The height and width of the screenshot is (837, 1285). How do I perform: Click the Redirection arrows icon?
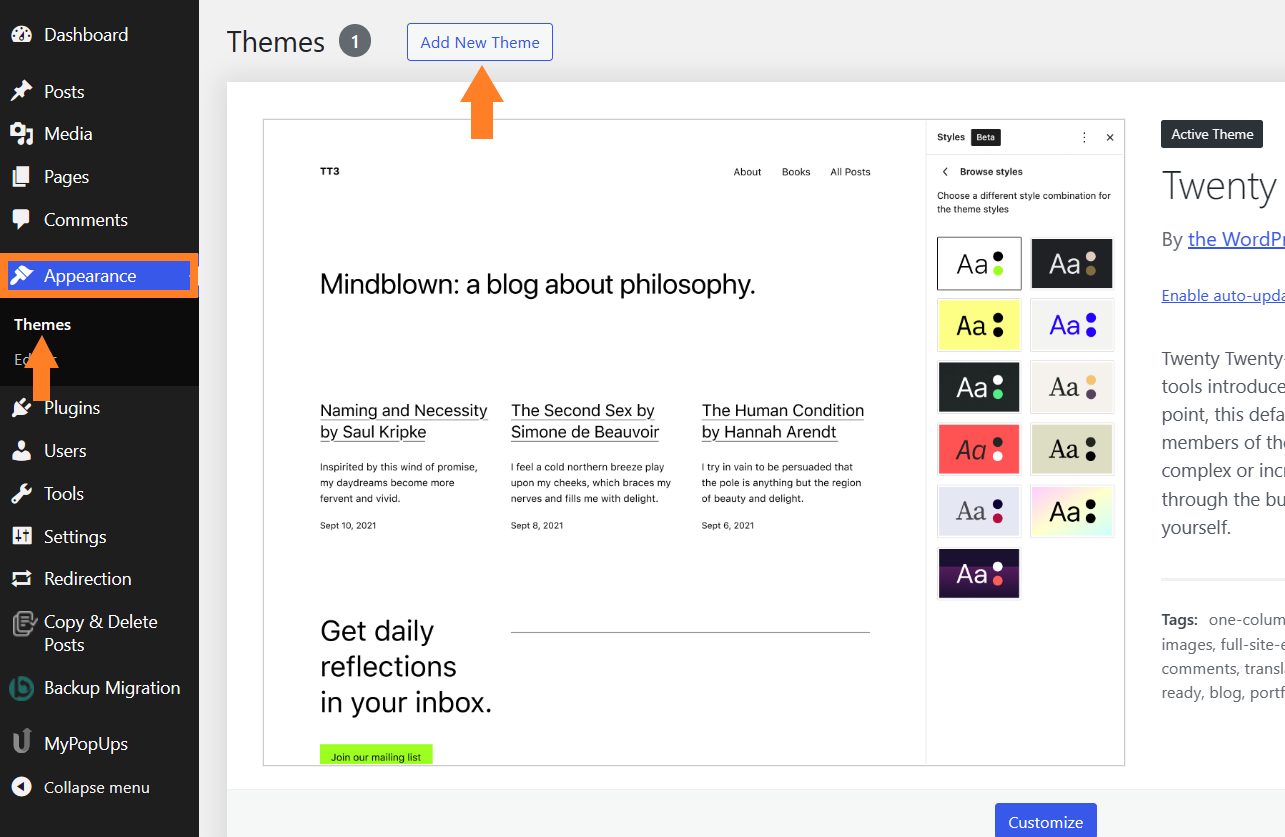[21, 579]
